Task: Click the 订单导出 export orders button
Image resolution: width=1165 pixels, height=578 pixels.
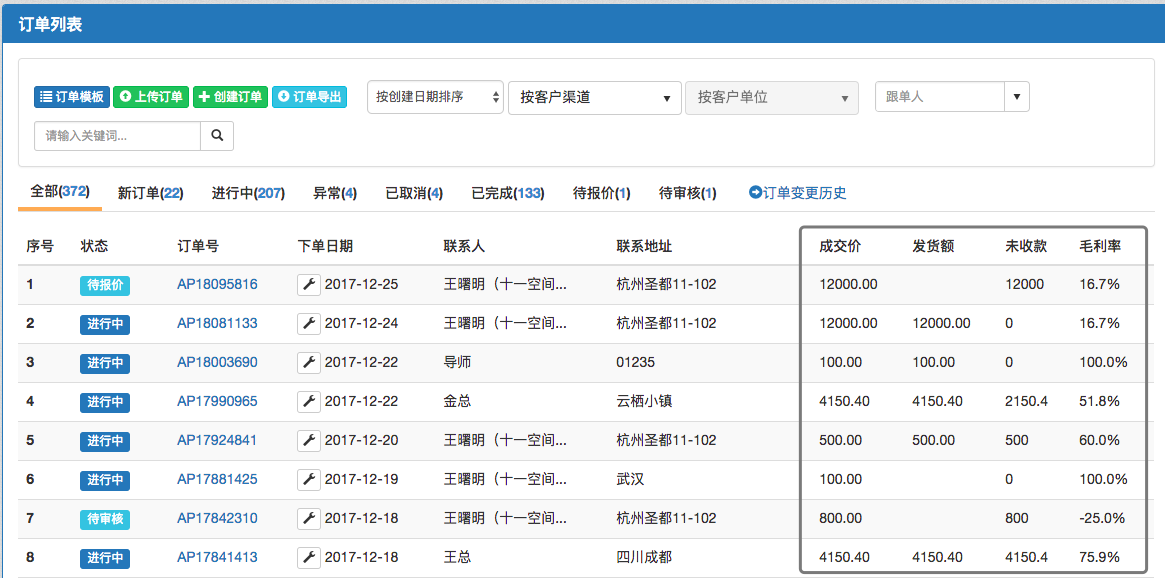Action: point(309,97)
